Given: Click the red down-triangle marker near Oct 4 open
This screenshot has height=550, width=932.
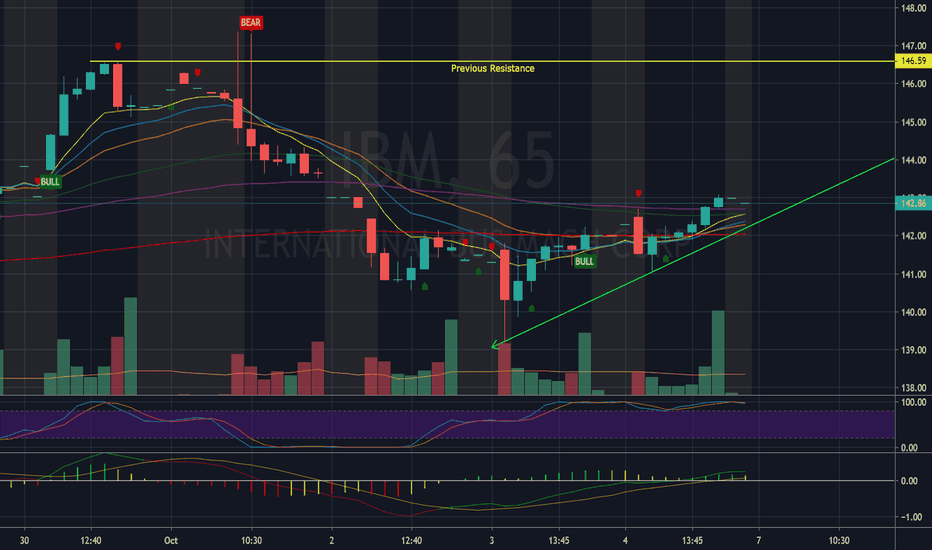Looking at the screenshot, I should coord(638,194).
